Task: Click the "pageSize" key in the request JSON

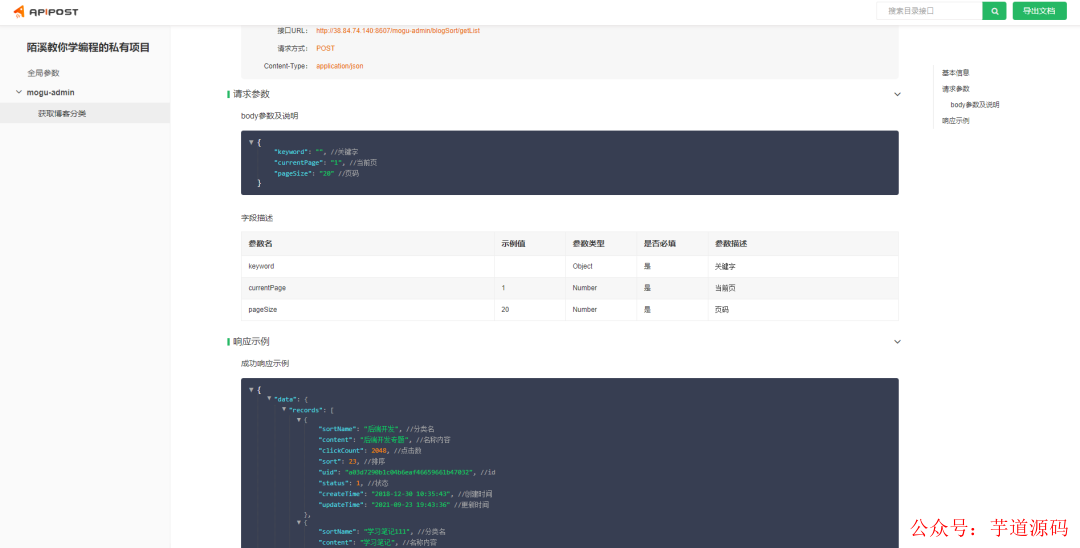Action: click(x=293, y=174)
